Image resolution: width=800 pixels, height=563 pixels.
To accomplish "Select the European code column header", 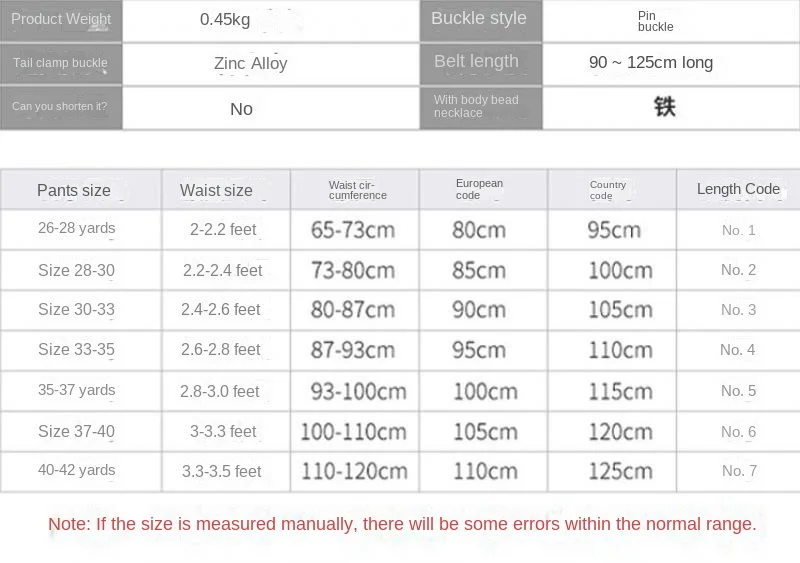I will click(x=479, y=189).
